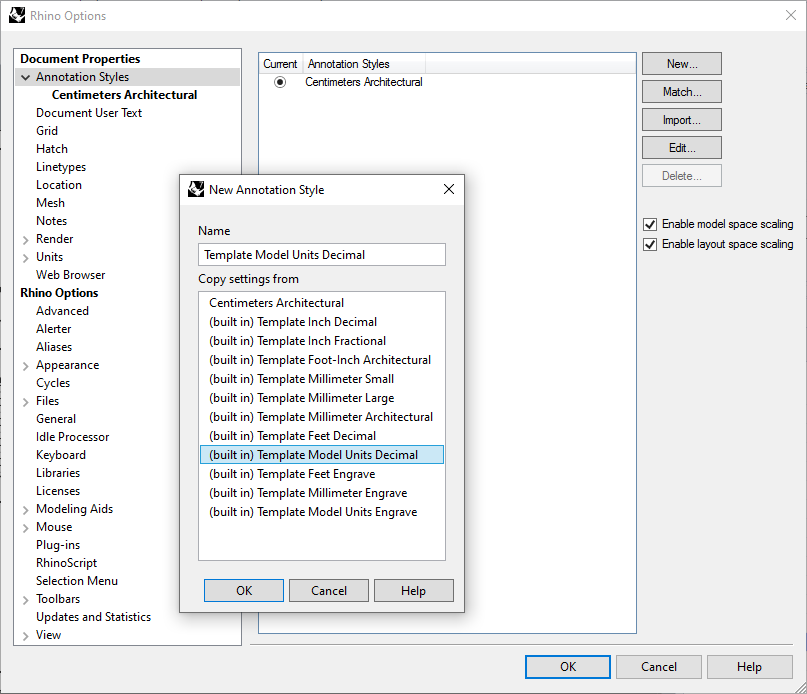Click the Match... button

tap(681, 92)
